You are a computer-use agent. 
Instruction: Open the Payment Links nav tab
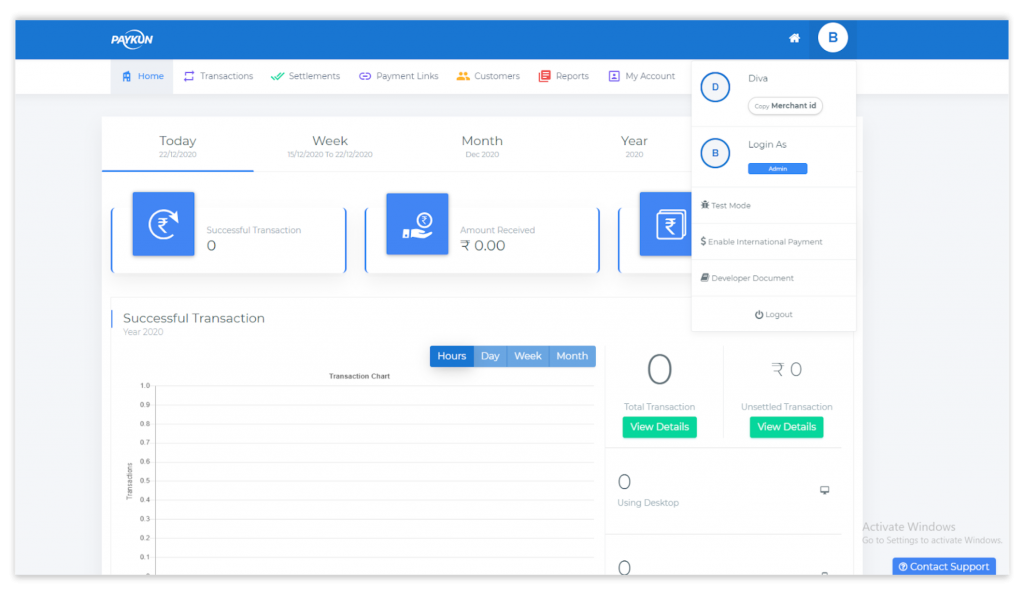pos(398,76)
